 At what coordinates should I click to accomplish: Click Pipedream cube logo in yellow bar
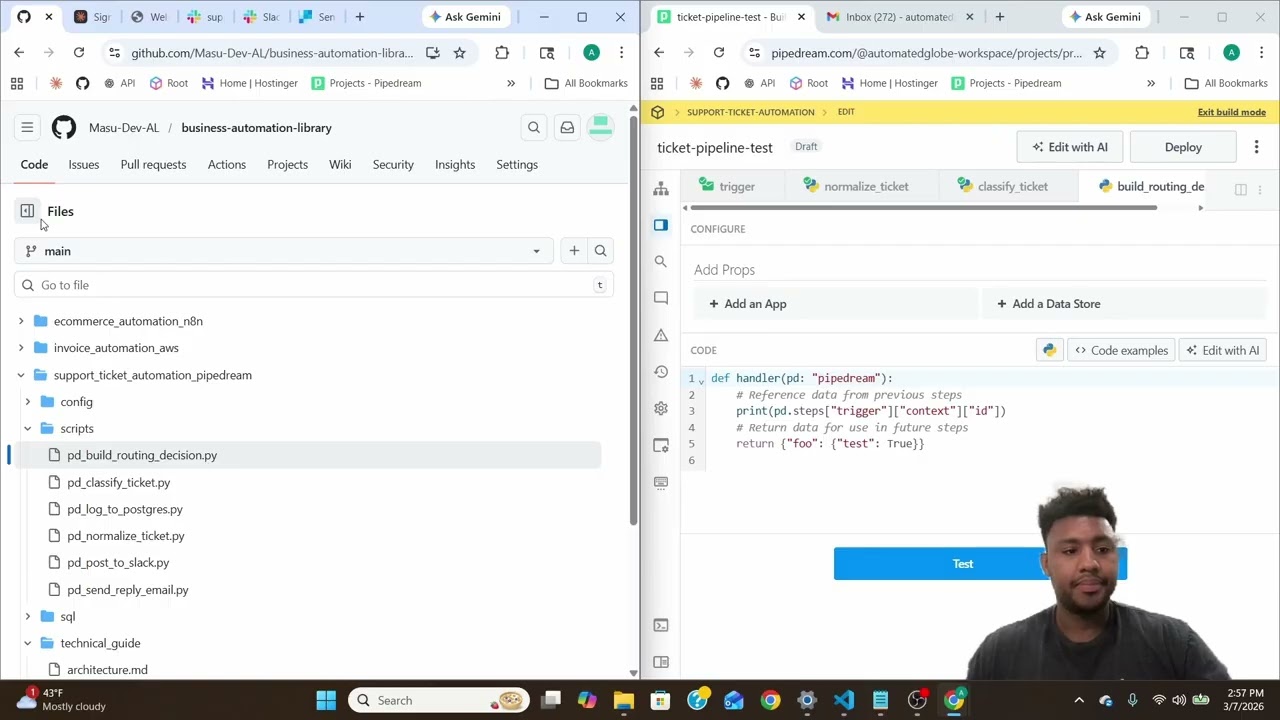coord(658,112)
